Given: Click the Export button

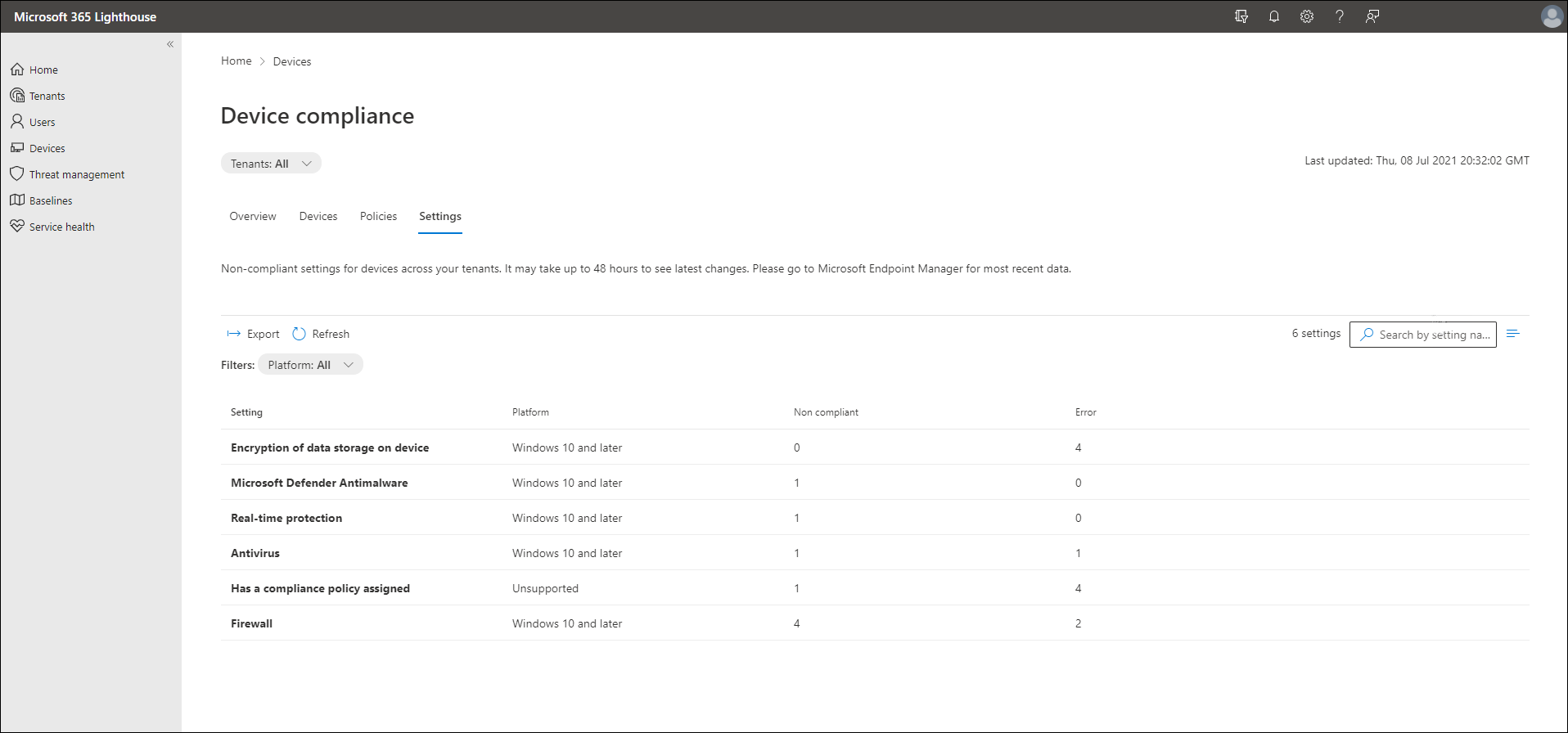Looking at the screenshot, I should click(x=254, y=334).
